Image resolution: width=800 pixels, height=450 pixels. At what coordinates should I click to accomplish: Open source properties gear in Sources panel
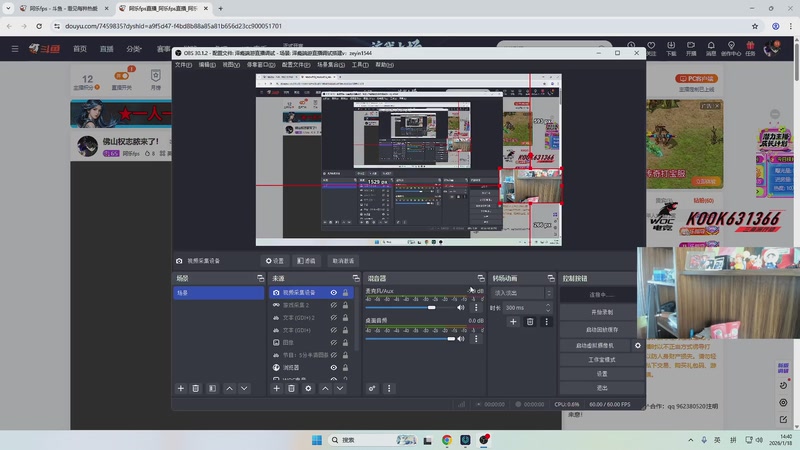pos(308,388)
